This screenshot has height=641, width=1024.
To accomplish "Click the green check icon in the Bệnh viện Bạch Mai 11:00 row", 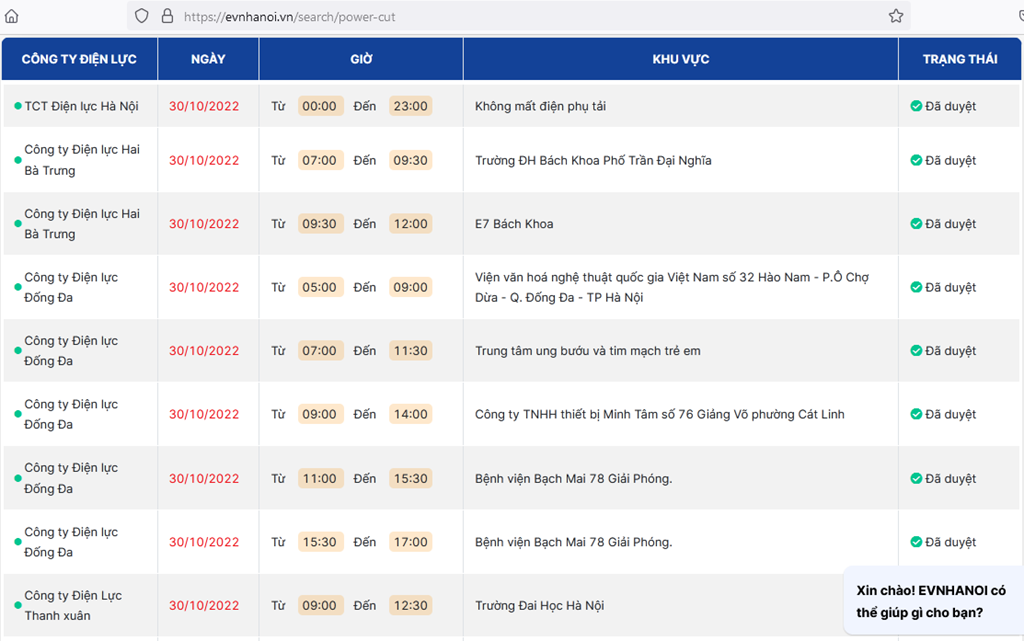I will [916, 478].
